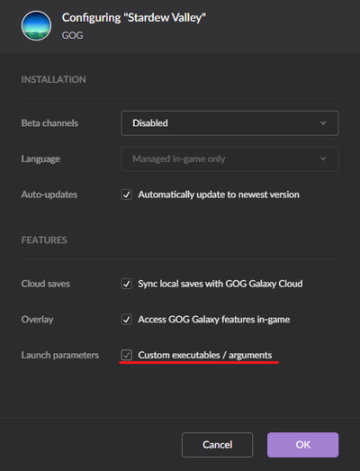
Task: Click the Language dropdown chevron arrow
Action: click(323, 159)
